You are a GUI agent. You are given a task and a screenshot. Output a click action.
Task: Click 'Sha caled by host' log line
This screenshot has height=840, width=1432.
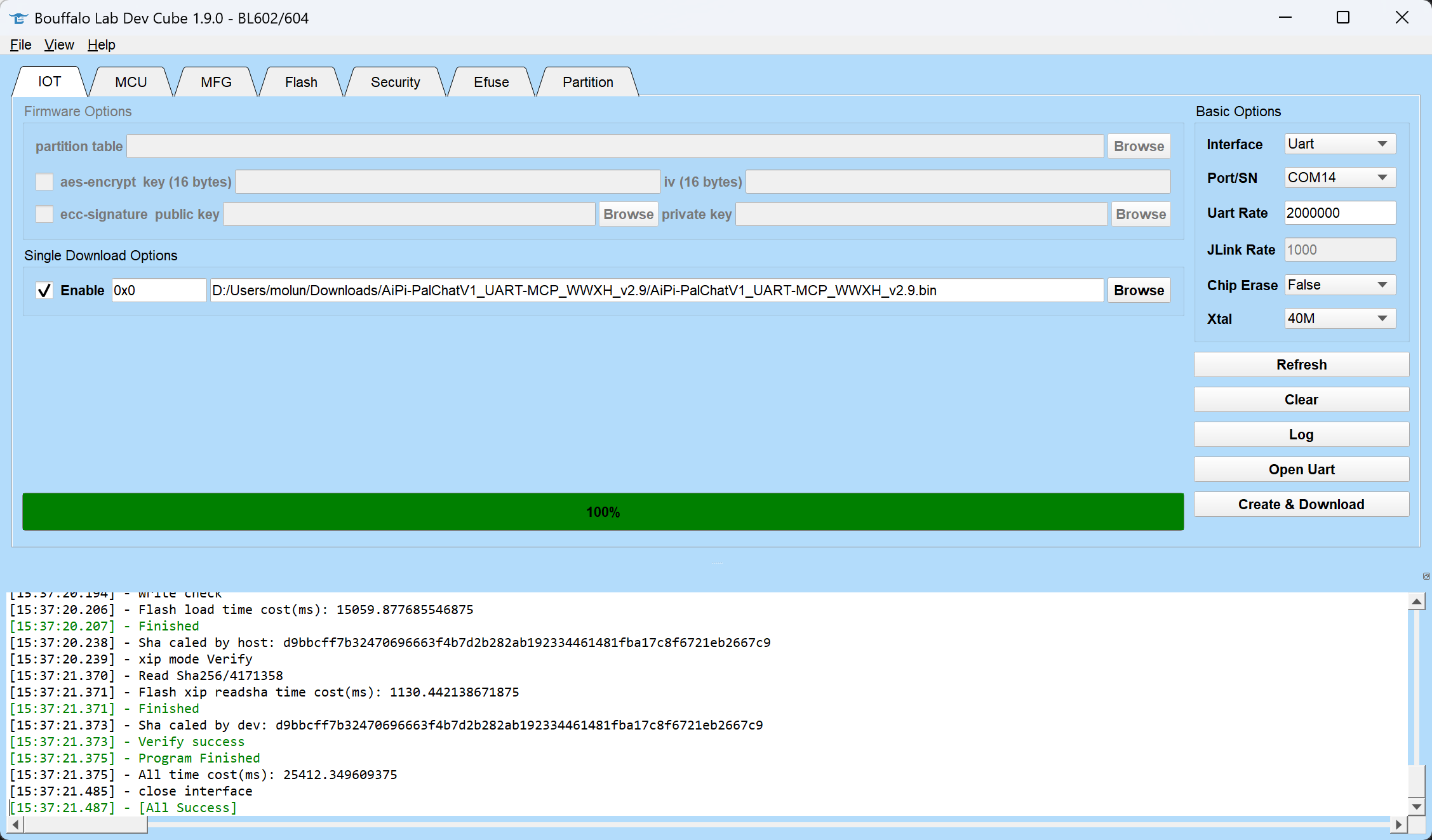[x=390, y=643]
